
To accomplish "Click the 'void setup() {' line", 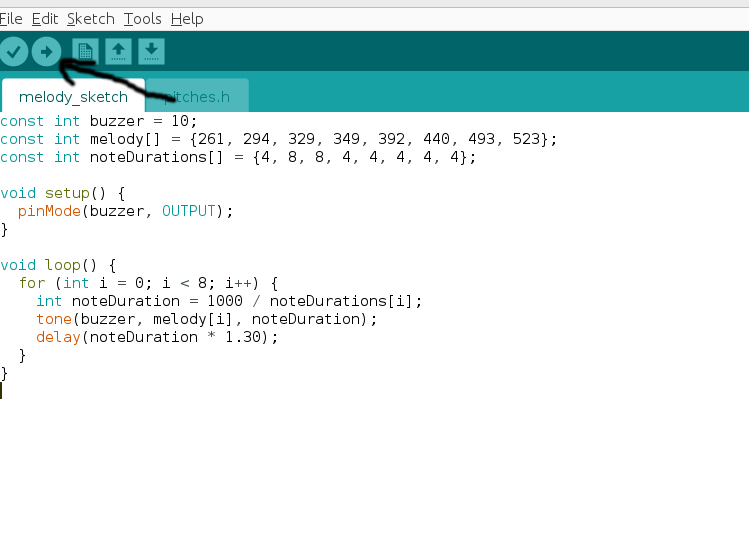I will pos(63,193).
